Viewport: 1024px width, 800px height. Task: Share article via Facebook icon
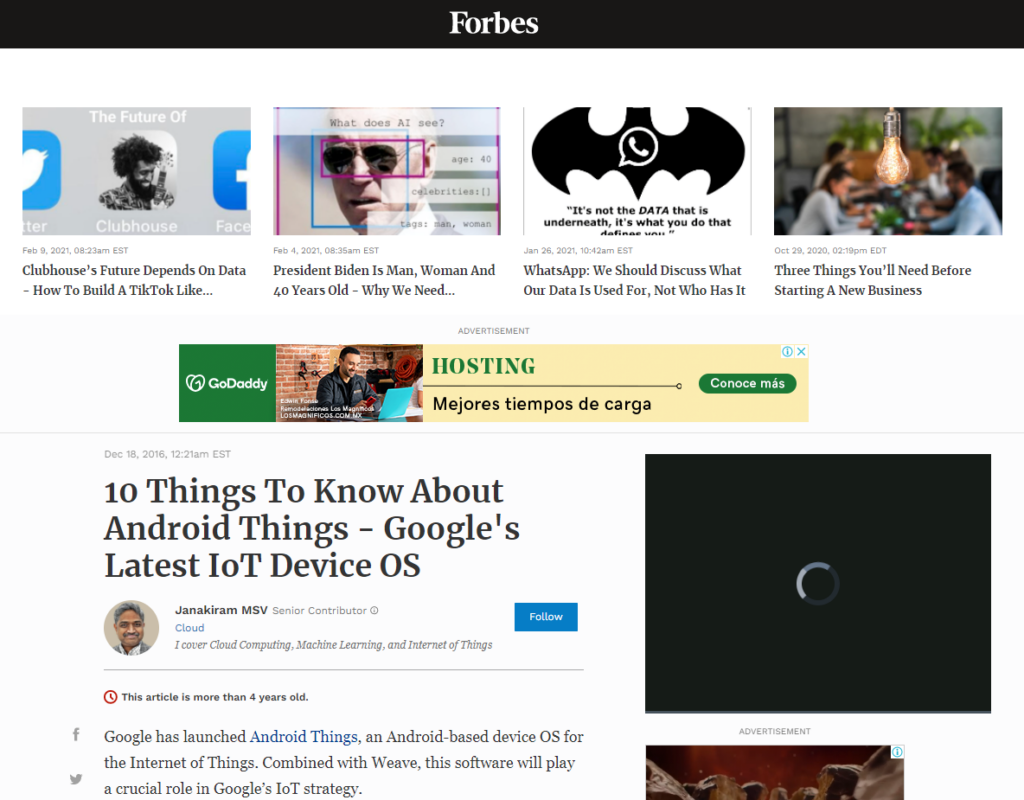(76, 735)
